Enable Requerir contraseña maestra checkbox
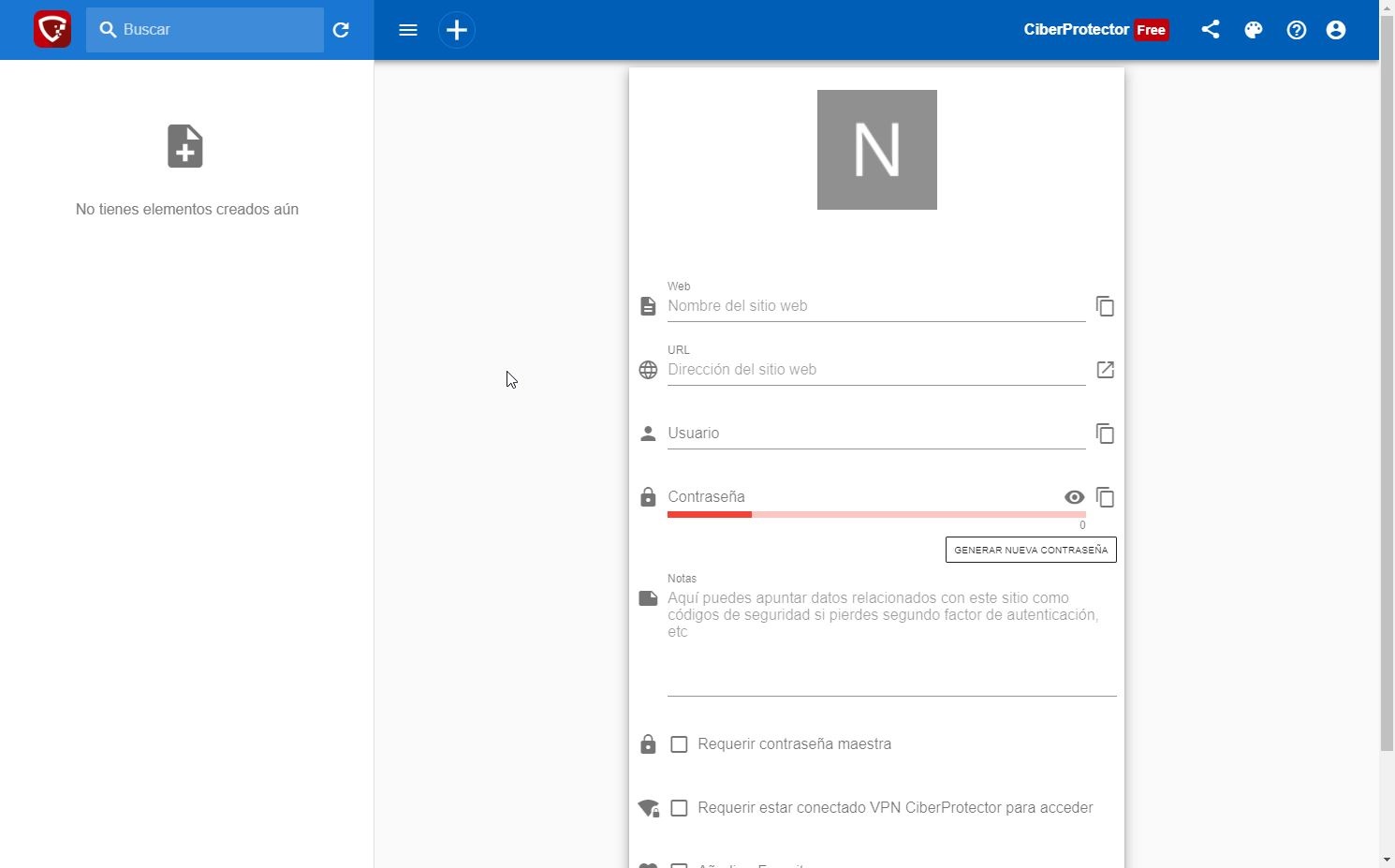 coord(680,744)
